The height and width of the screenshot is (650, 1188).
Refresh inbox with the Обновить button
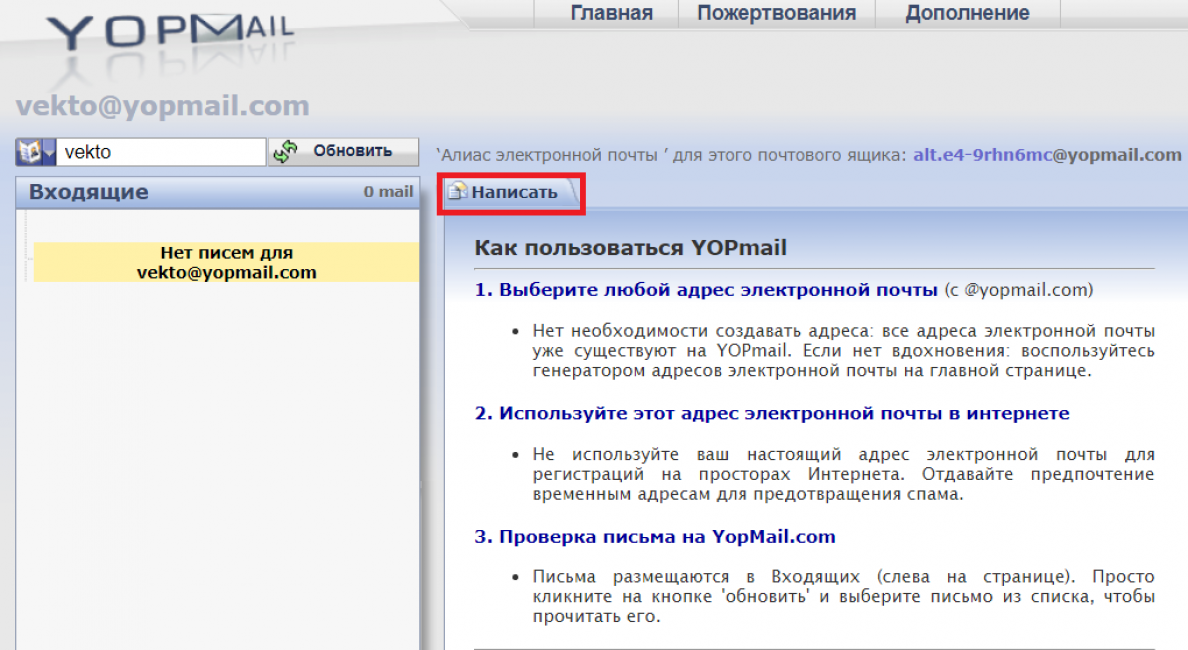(343, 152)
